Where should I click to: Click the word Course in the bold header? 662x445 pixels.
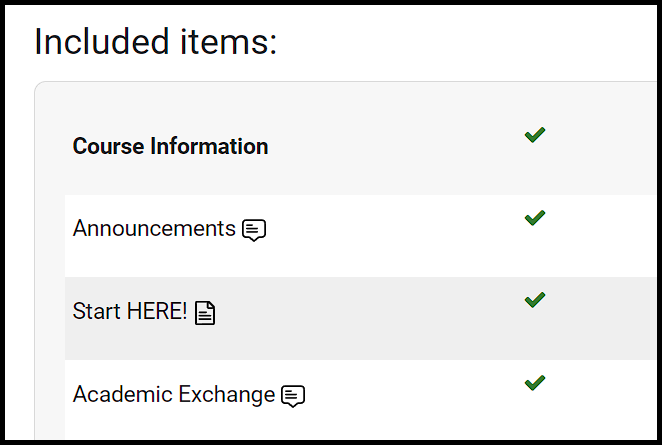click(x=109, y=146)
